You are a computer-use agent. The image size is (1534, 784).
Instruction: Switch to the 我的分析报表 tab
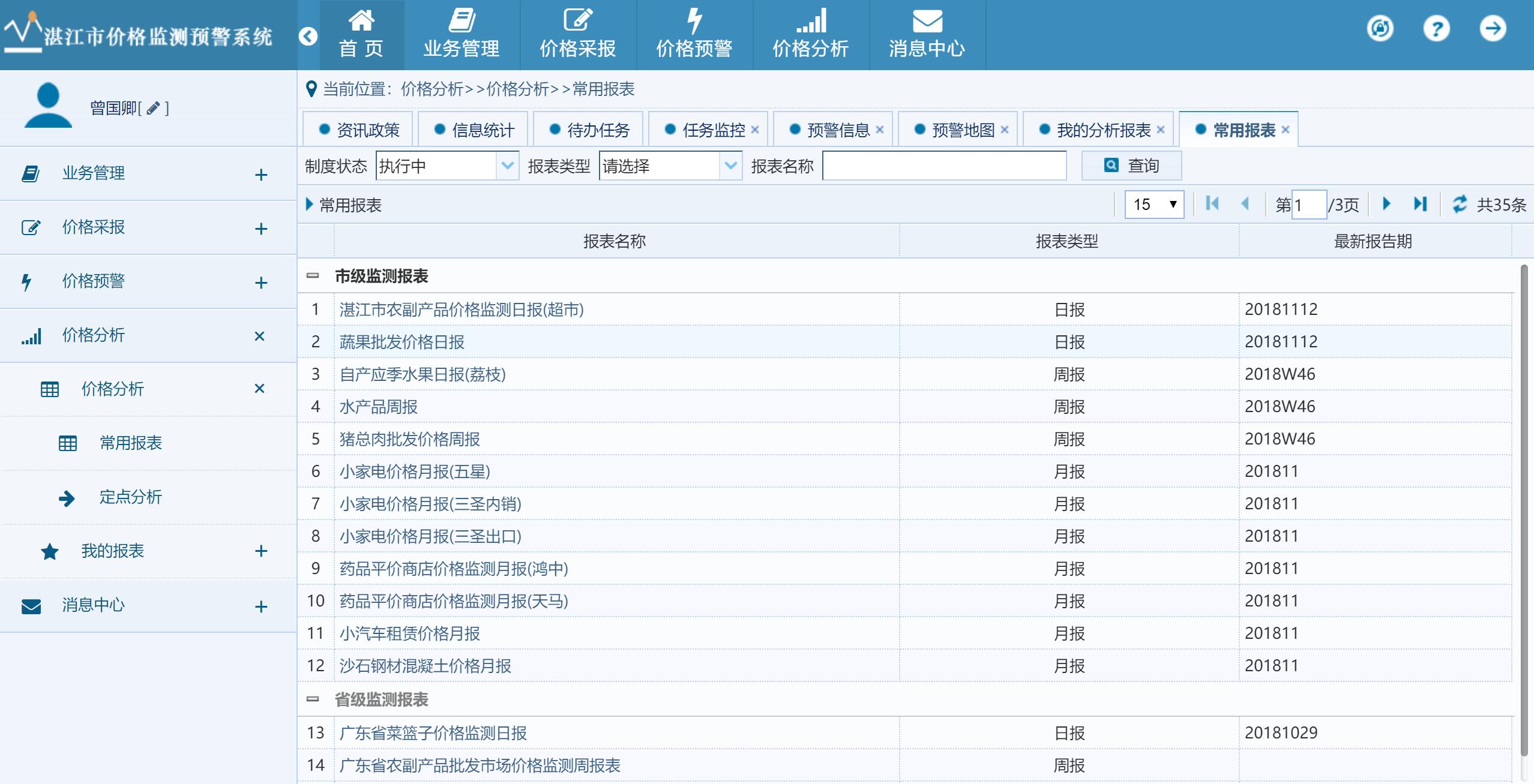point(1102,130)
